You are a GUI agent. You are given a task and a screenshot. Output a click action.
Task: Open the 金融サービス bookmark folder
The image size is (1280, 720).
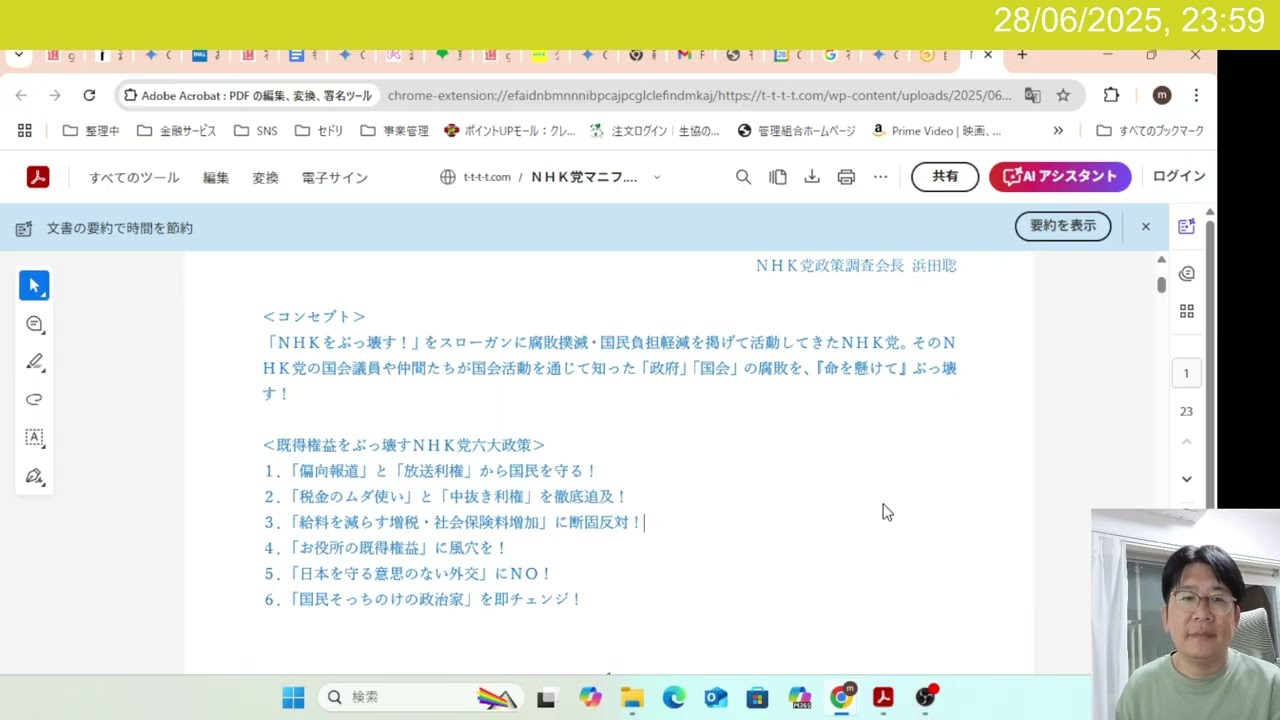176,131
